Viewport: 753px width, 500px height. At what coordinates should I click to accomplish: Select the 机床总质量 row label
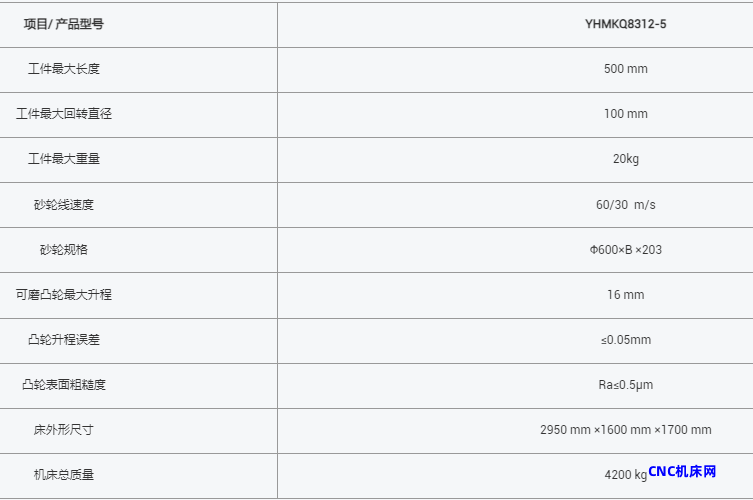click(64, 475)
